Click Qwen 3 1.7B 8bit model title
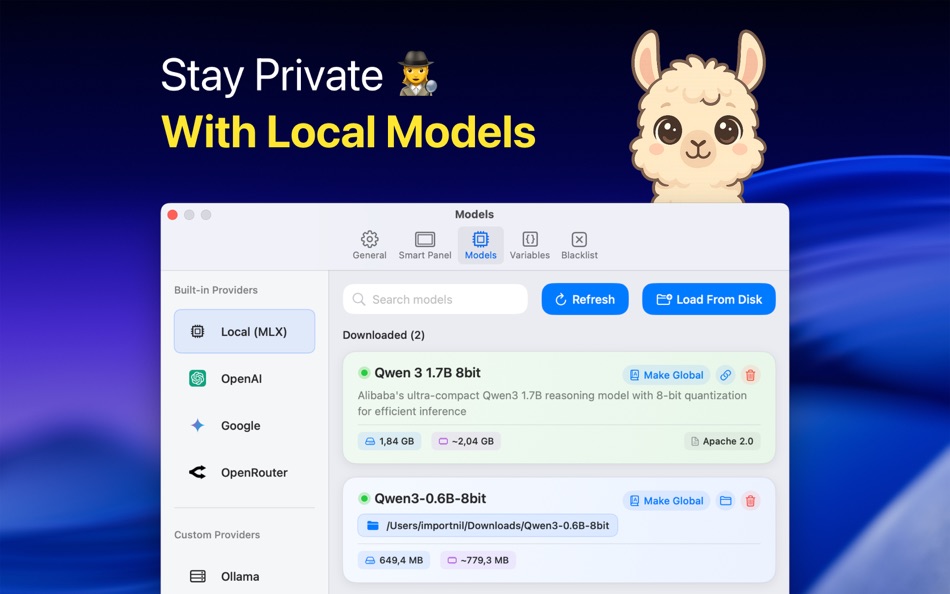Viewport: 950px width, 594px height. 427,373
